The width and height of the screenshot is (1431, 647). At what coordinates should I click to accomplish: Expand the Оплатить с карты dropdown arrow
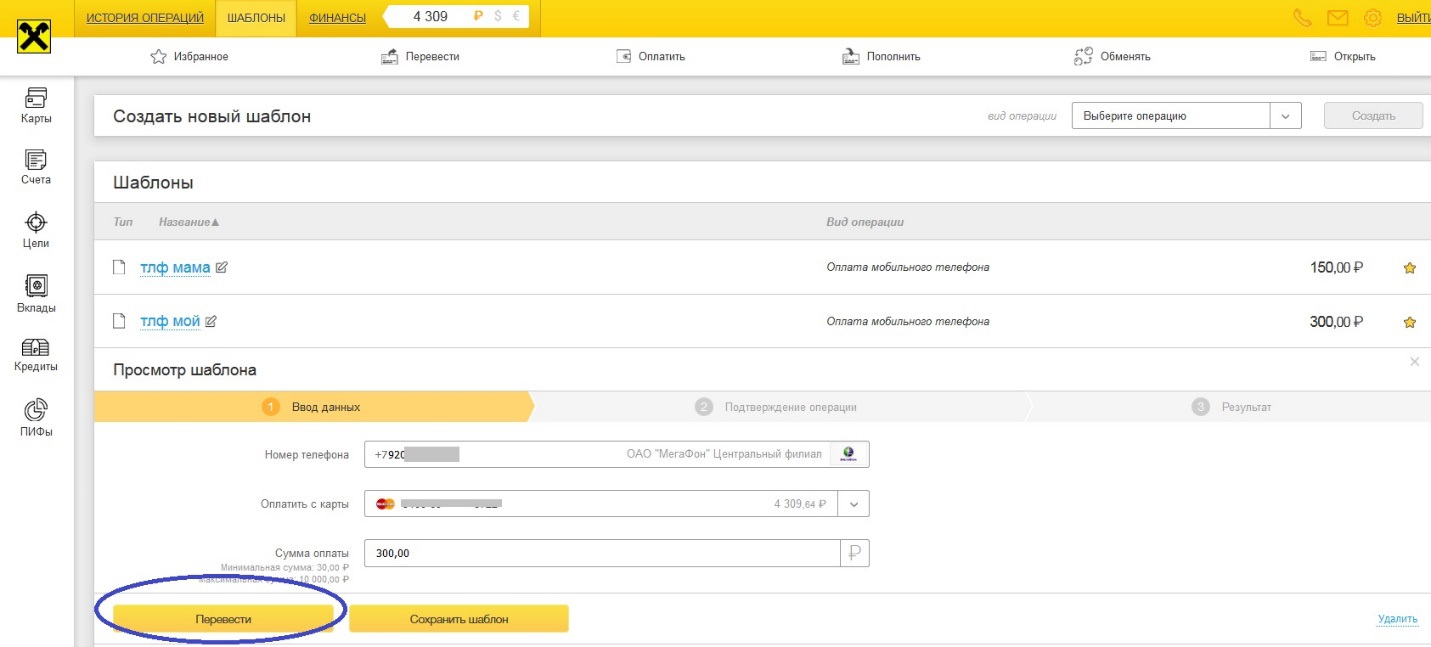854,504
